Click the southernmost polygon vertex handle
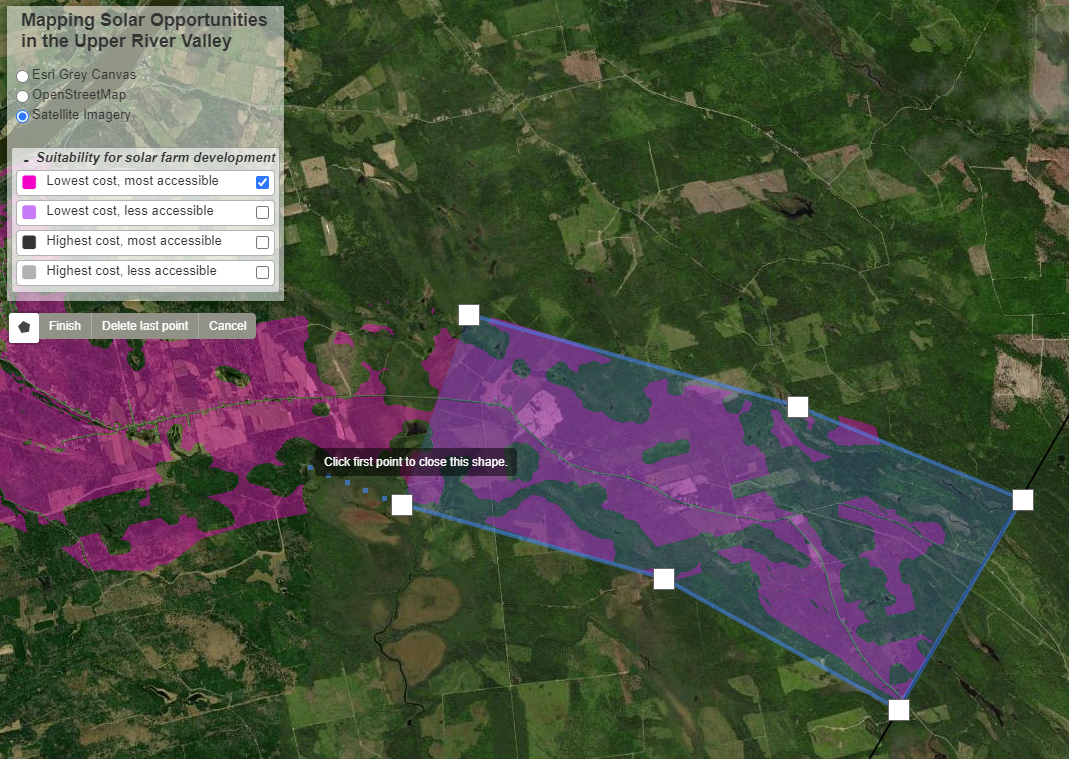The image size is (1069, 759). point(899,710)
